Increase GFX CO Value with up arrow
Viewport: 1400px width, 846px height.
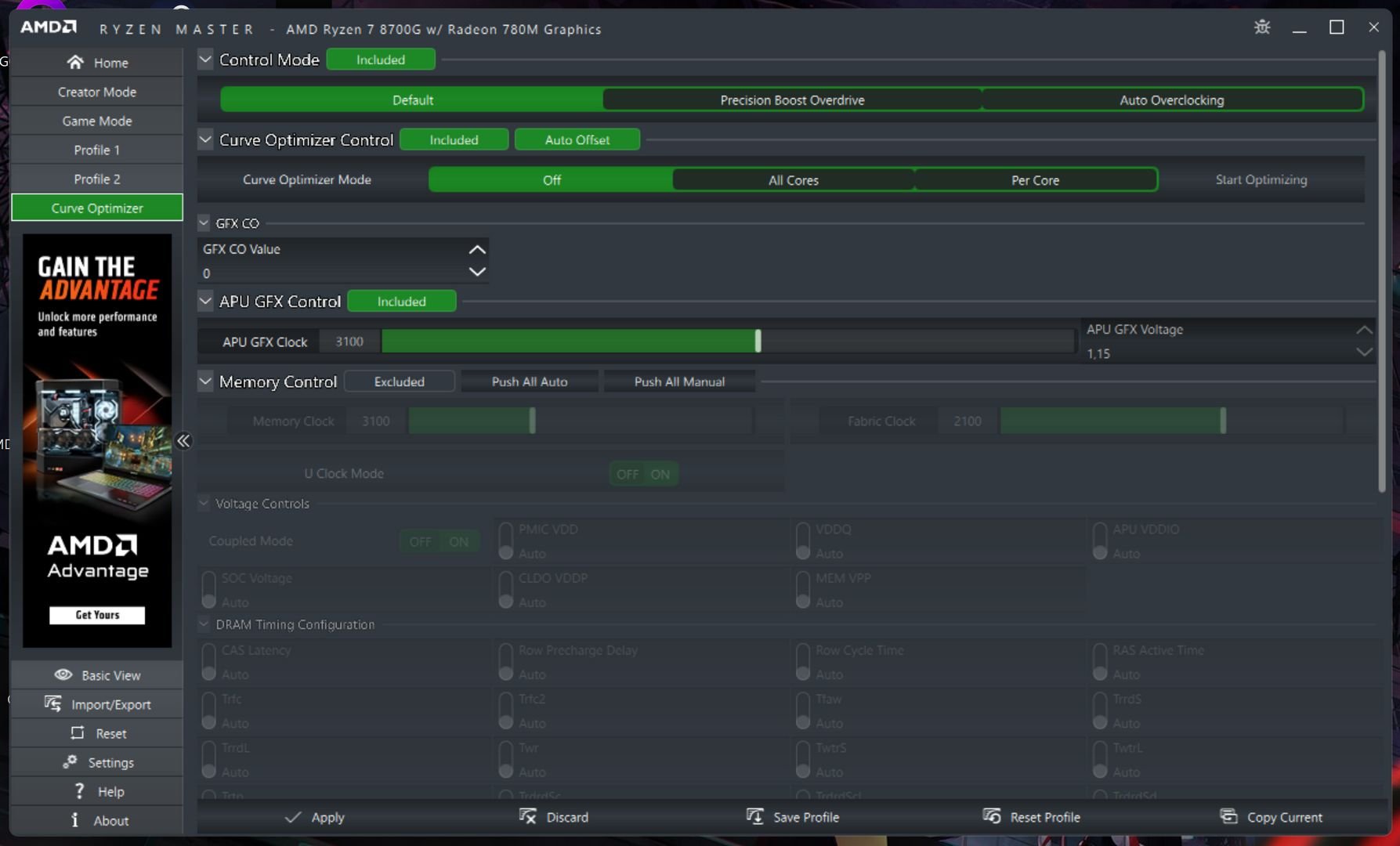[x=477, y=250]
